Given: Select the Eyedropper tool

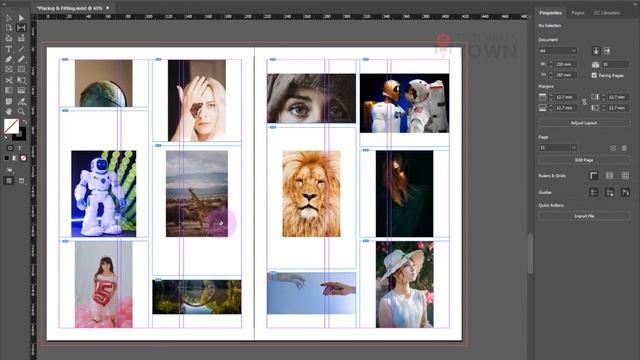Looking at the screenshot, I should click(21, 101).
